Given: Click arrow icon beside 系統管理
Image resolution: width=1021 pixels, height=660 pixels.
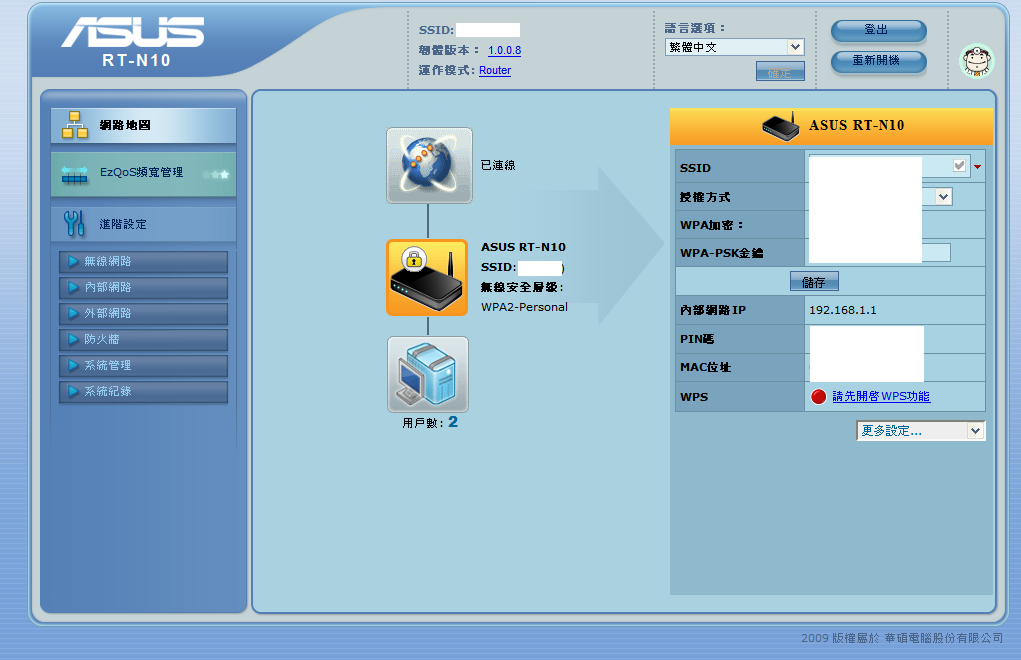Looking at the screenshot, I should pos(74,366).
